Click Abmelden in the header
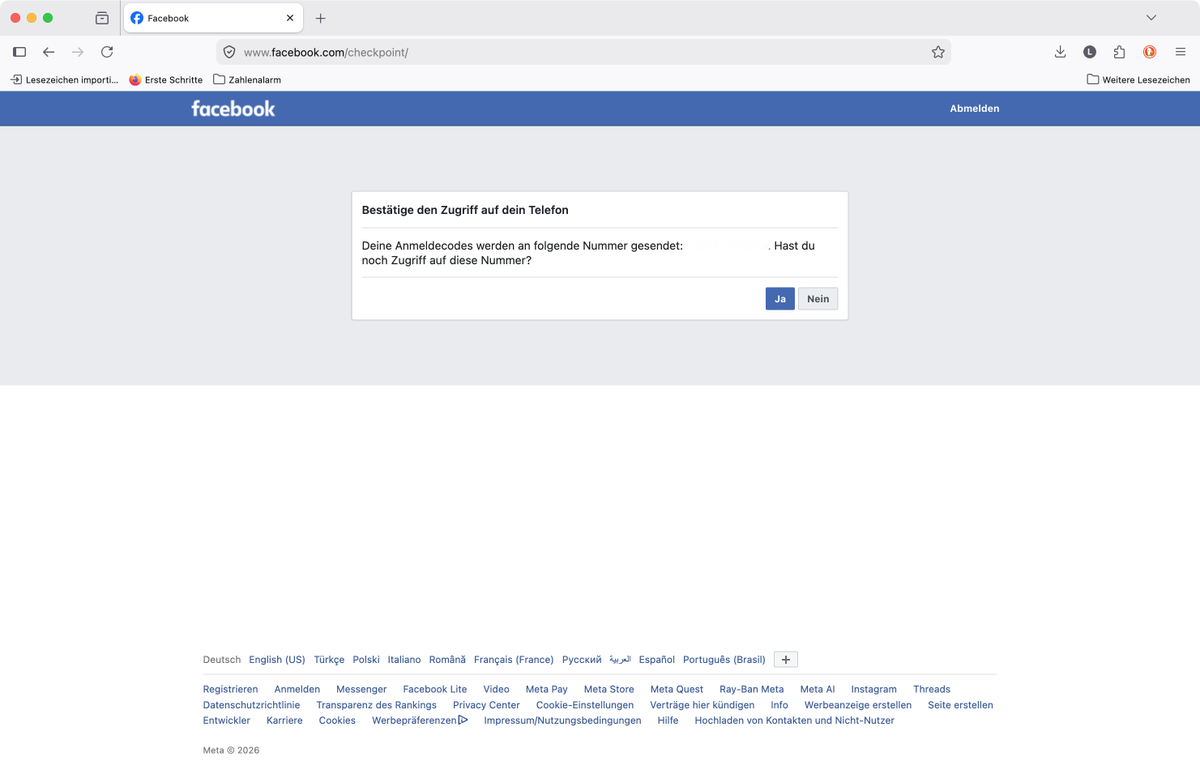The height and width of the screenshot is (774, 1200). 974,108
